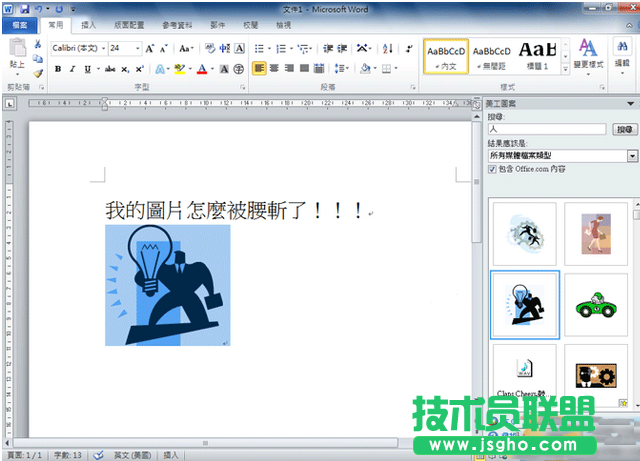Click the Shading paint bucket icon

[365, 68]
